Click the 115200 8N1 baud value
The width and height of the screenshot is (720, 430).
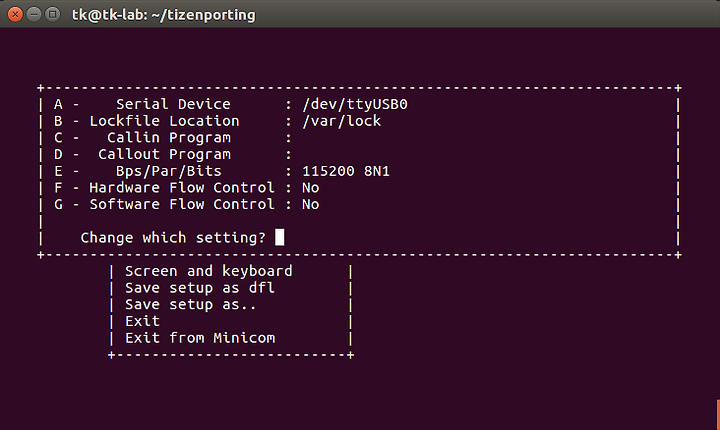tap(346, 171)
